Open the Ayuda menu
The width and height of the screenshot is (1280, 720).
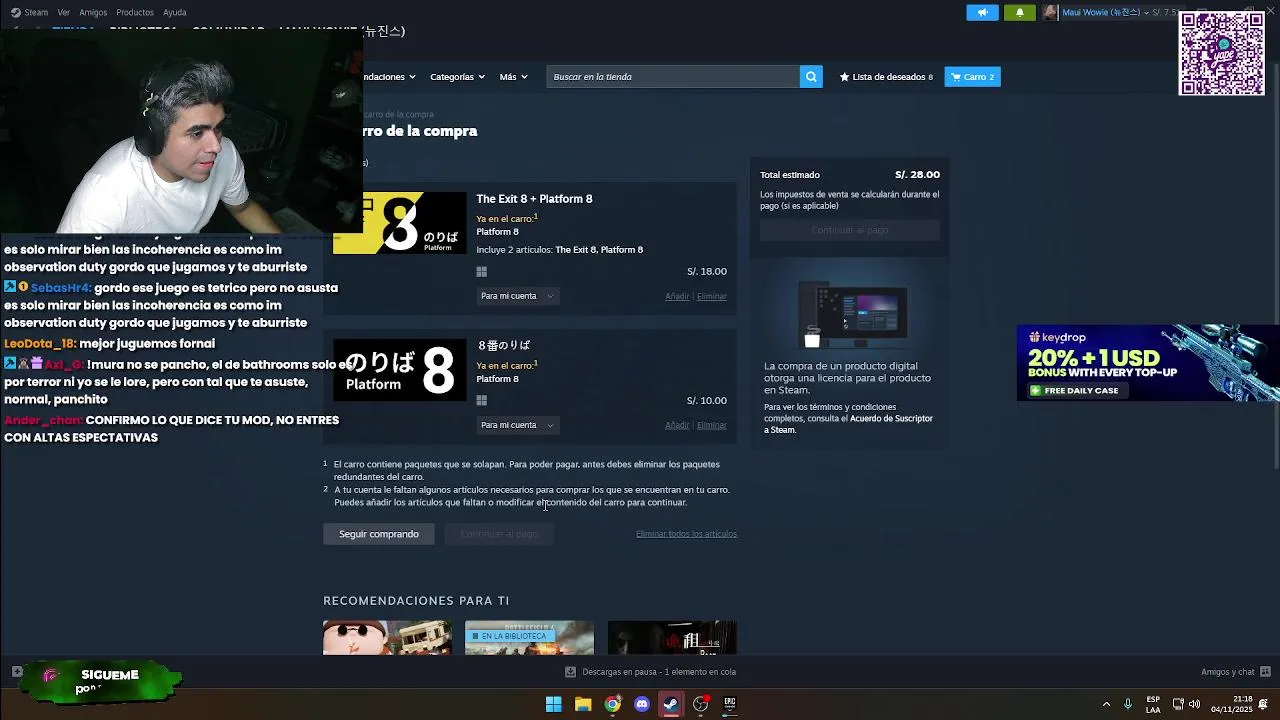[175, 12]
